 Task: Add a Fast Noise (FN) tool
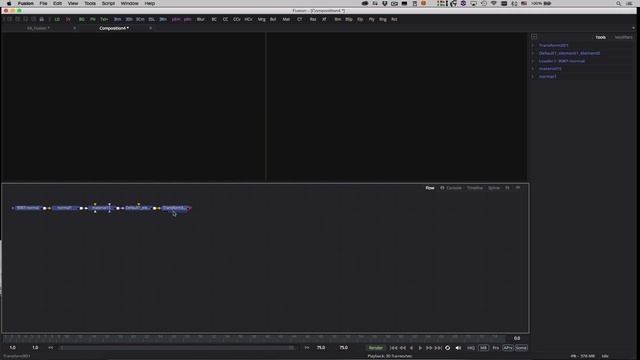click(93, 19)
